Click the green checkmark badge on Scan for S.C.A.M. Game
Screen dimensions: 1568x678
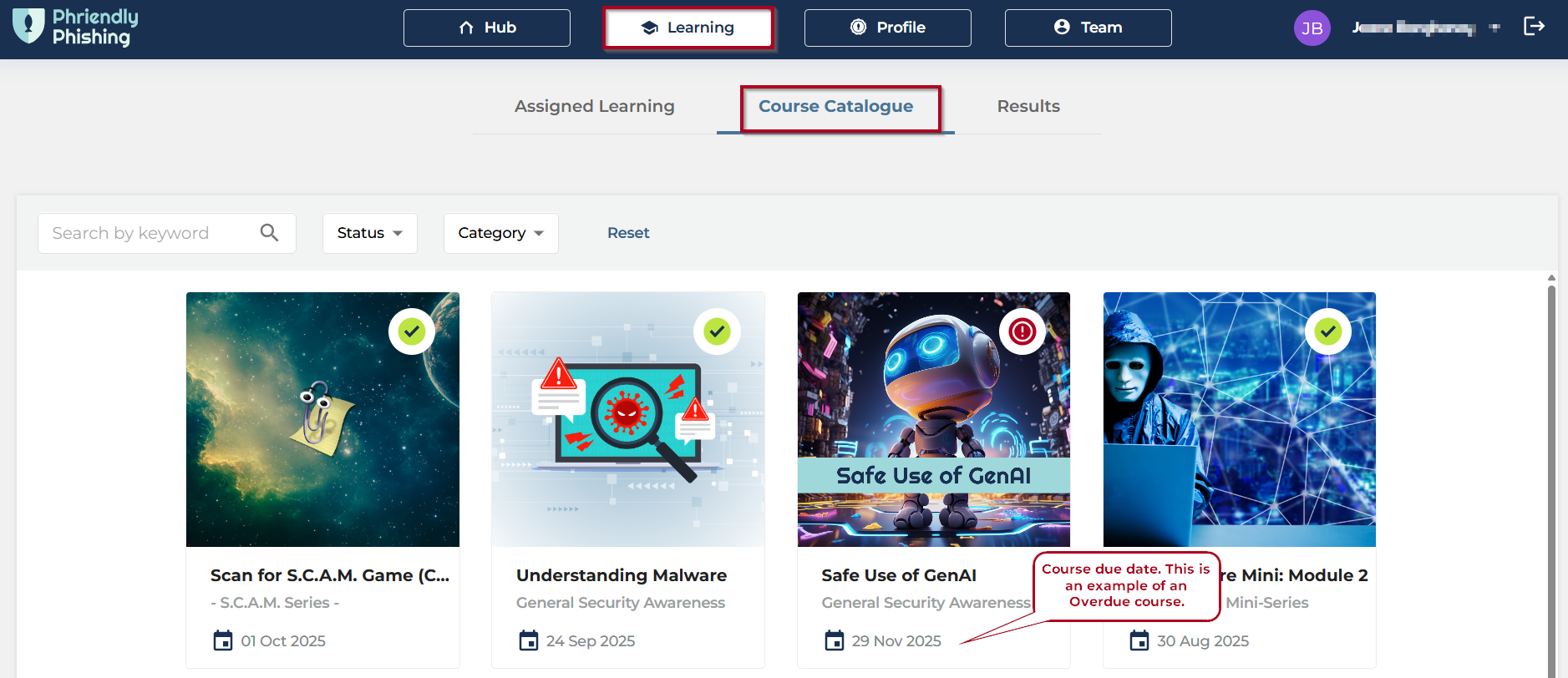(x=411, y=332)
